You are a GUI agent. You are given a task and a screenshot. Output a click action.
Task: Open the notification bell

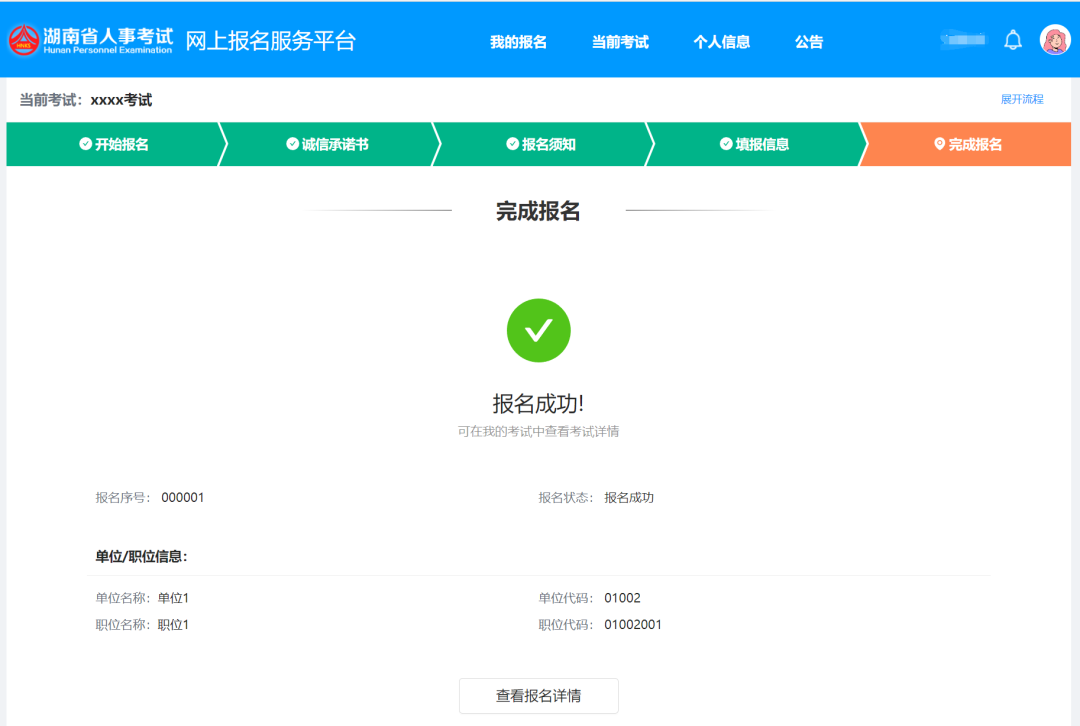click(1013, 40)
